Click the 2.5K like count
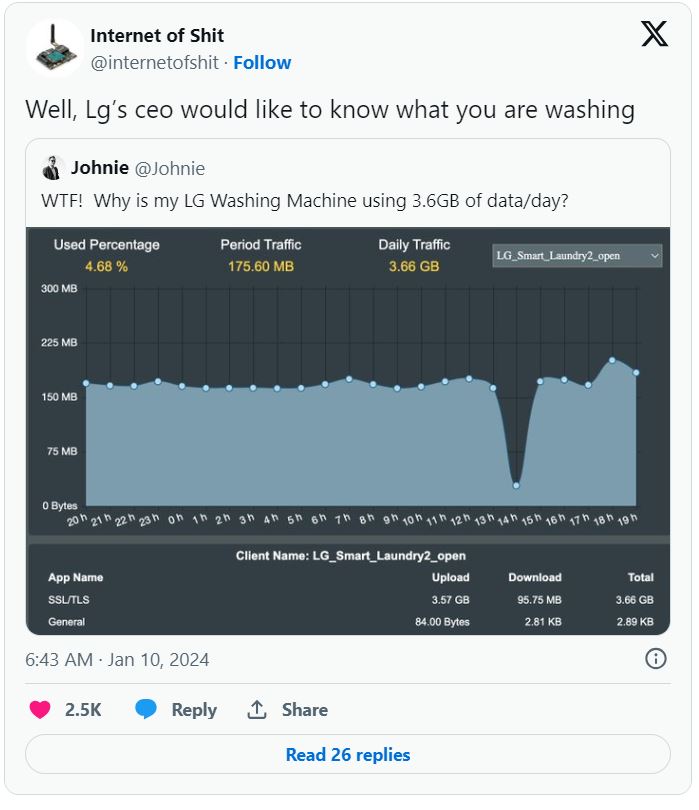The width and height of the screenshot is (699, 810). (83, 709)
